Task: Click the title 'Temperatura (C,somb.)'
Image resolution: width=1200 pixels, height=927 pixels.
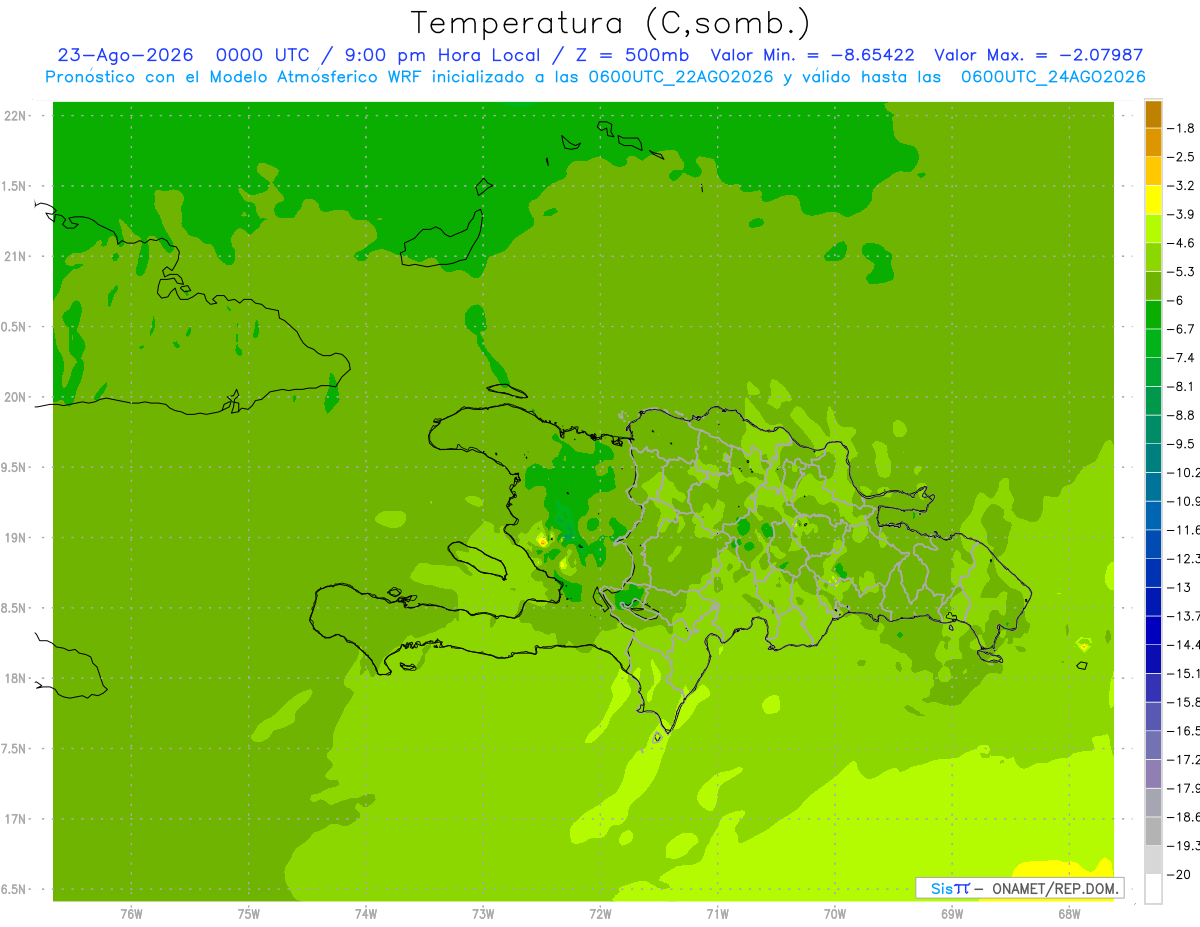Action: 610,23
